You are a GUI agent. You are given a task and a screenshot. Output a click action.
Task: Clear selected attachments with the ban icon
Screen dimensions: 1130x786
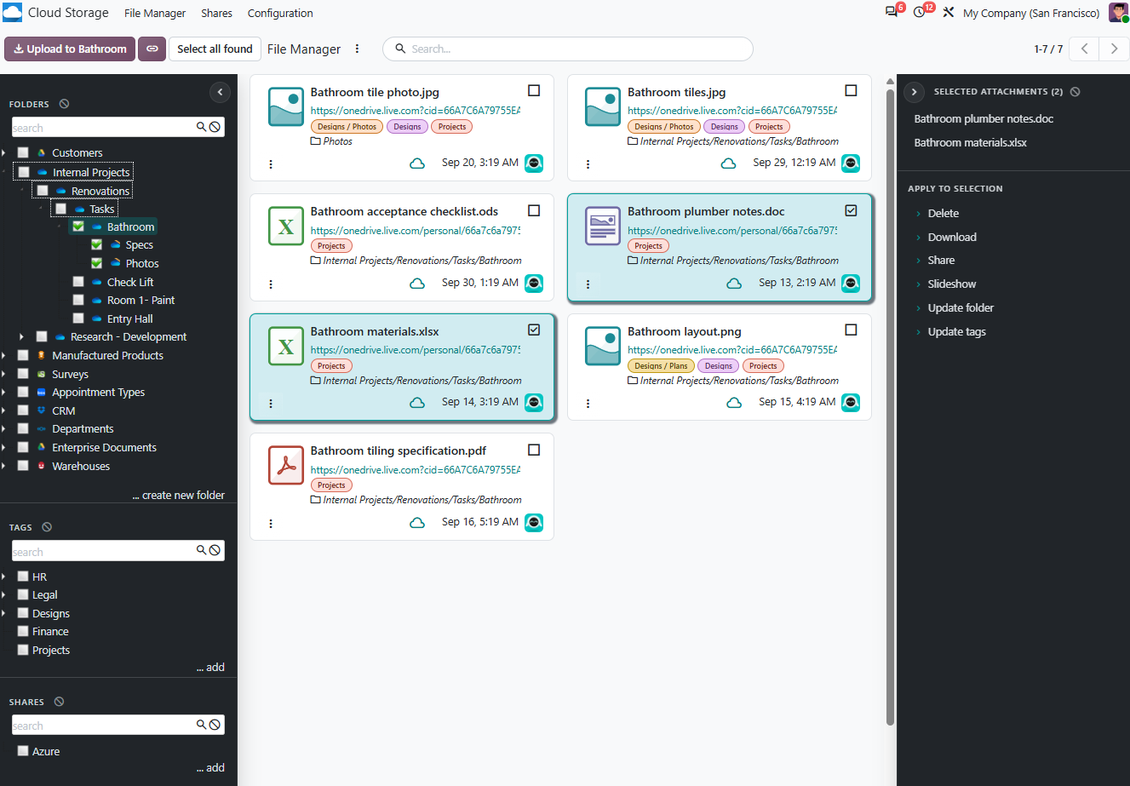point(1075,91)
